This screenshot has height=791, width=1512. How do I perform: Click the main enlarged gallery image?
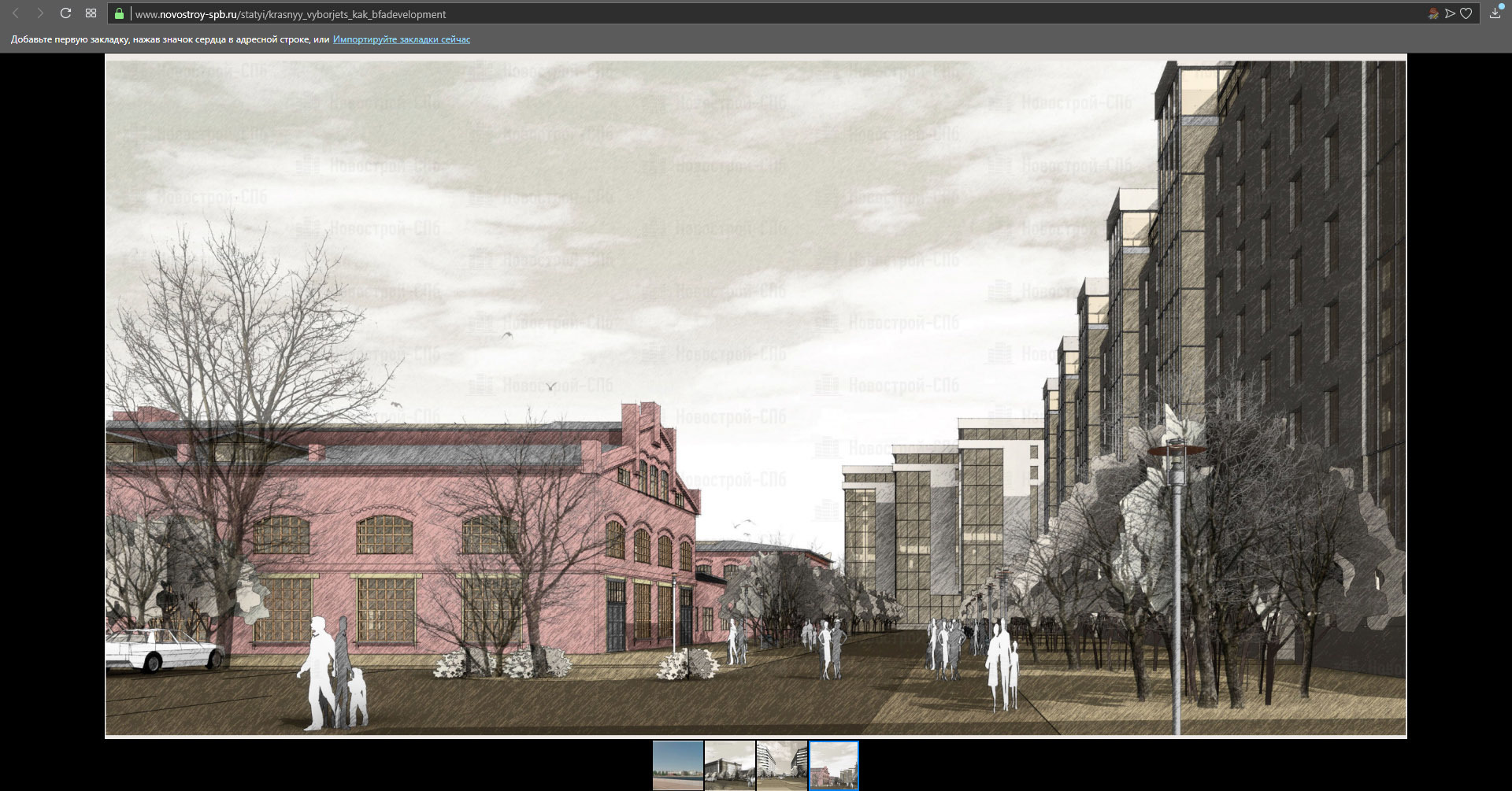(756, 397)
